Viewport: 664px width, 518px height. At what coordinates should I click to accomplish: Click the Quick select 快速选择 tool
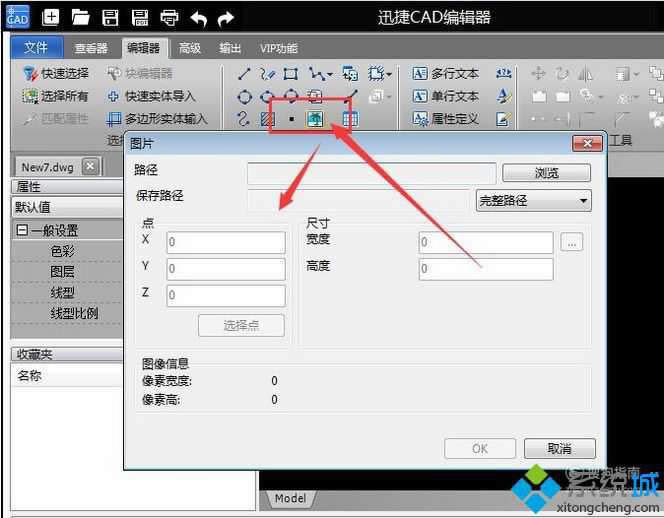tap(55, 73)
